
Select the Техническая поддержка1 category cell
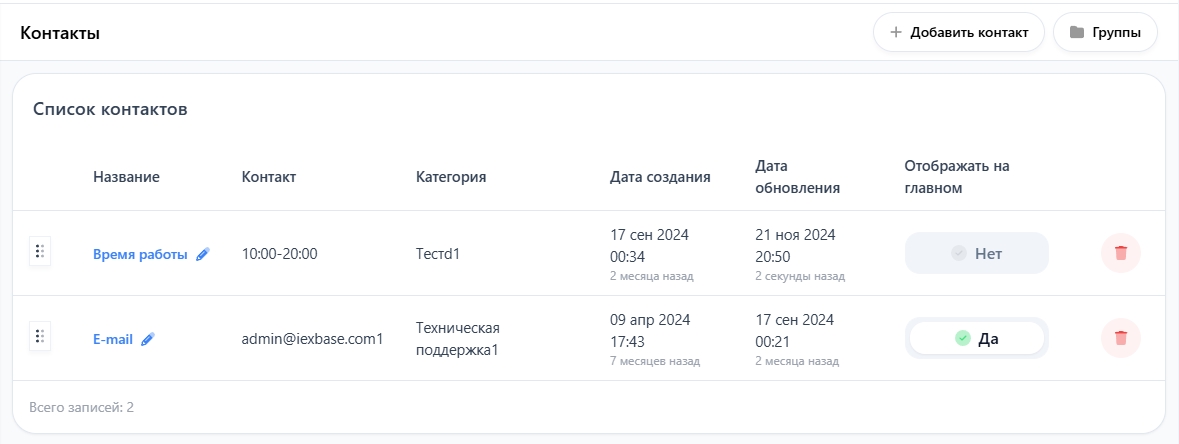click(457, 339)
